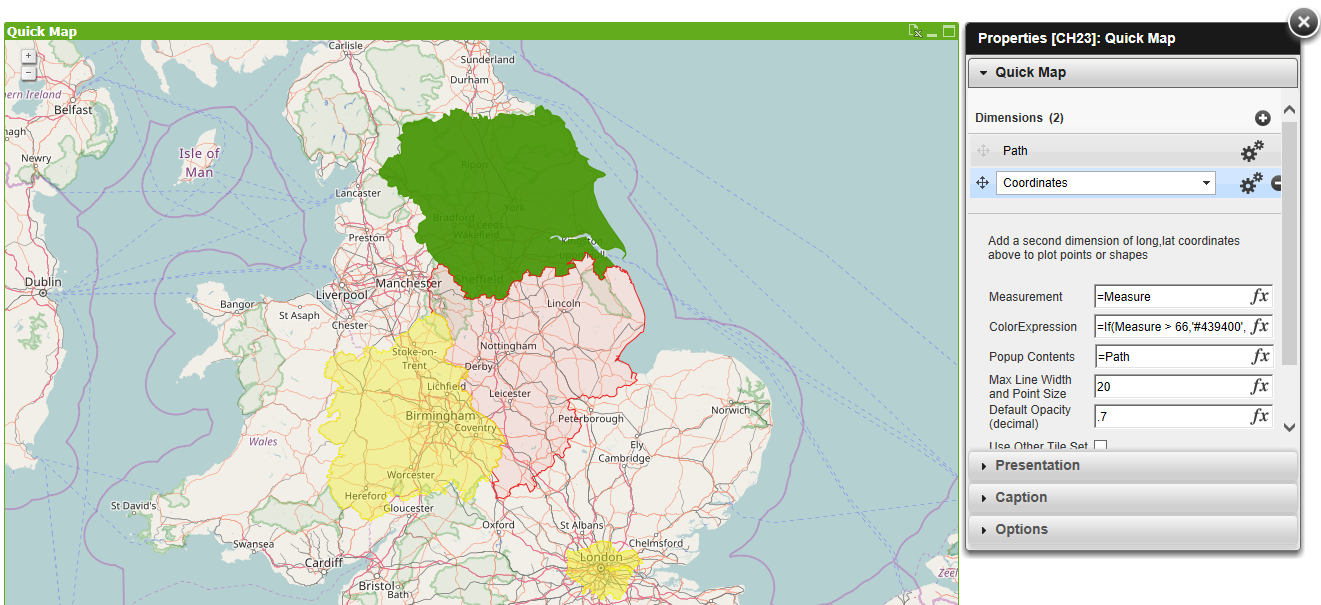Select the Path dimension row
The image size is (1321, 605).
[x=1125, y=151]
